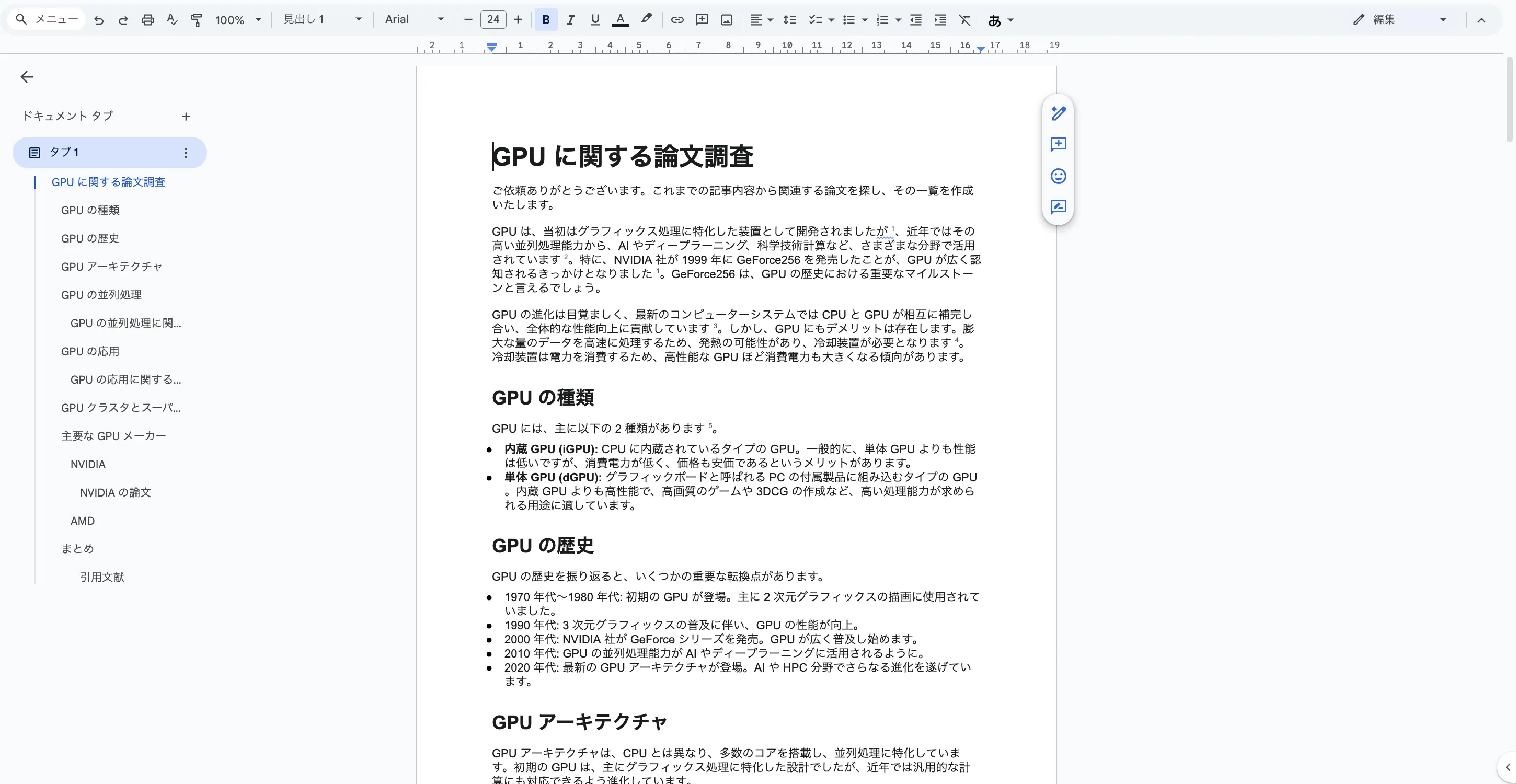The image size is (1516, 784).
Task: Open the highlight color pen tool
Action: coord(646,20)
